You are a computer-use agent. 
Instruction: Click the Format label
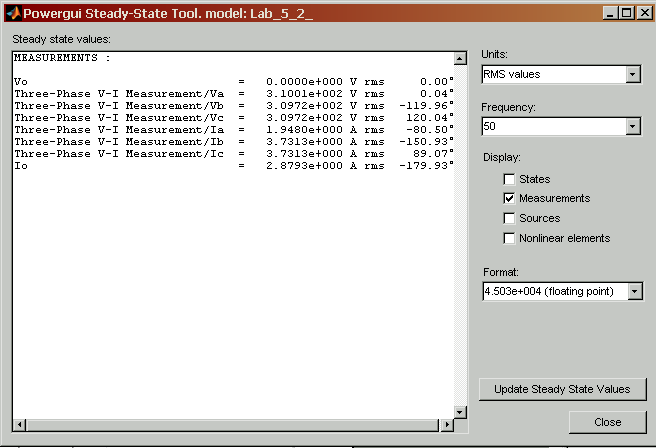click(501, 272)
